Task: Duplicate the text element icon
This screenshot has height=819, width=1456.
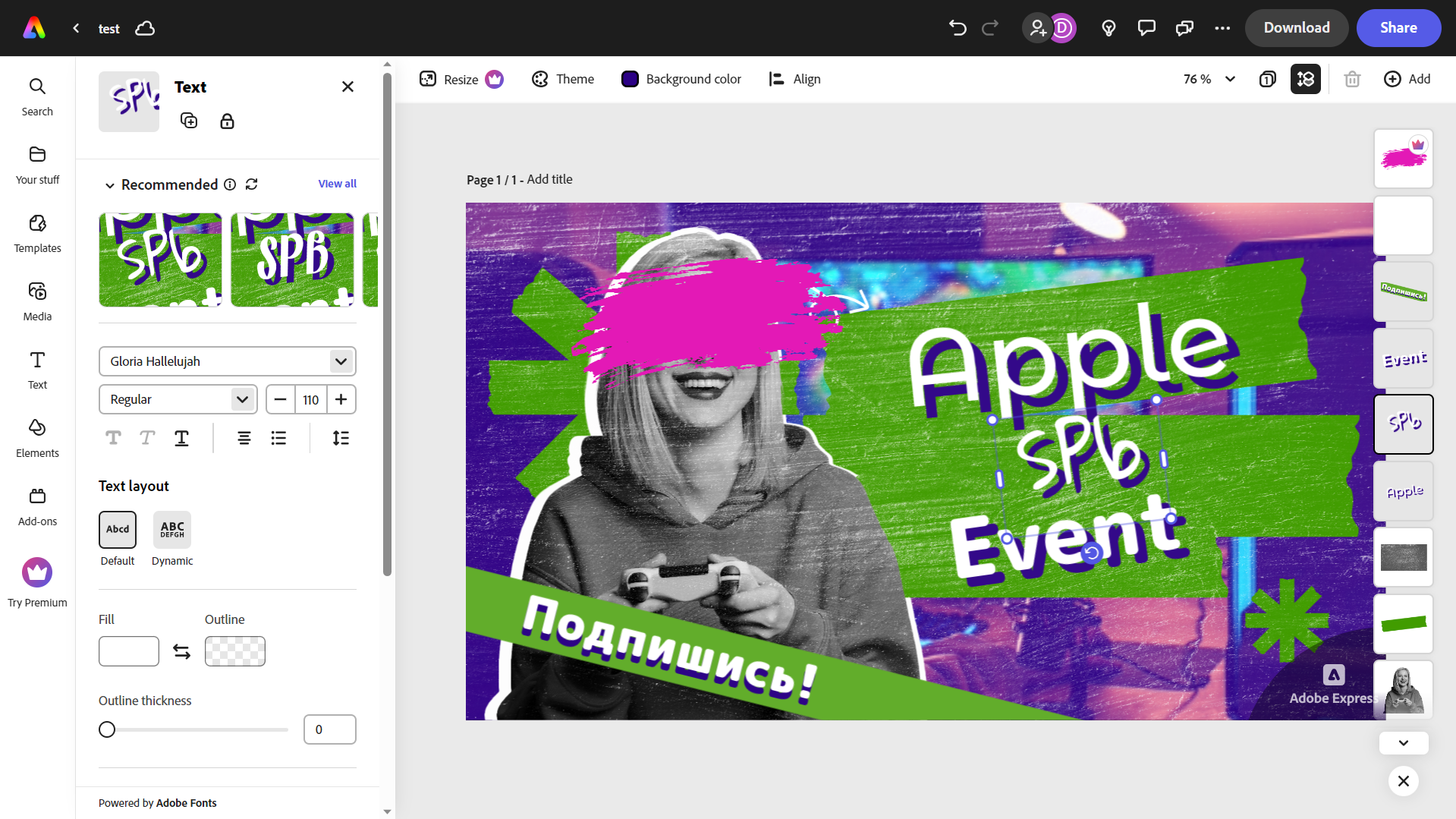Action: pos(189,121)
